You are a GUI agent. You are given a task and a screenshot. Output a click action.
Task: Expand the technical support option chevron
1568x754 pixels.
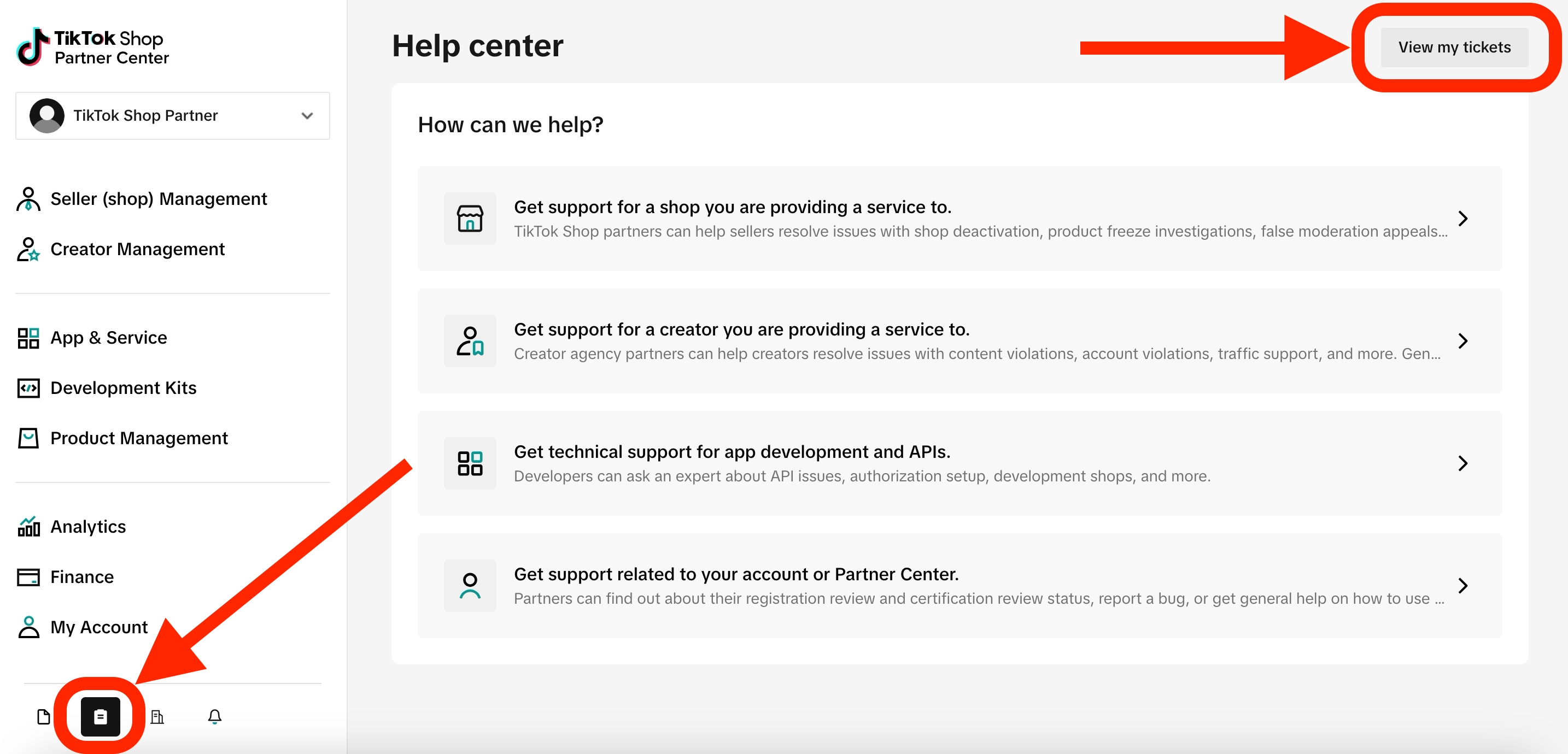click(1462, 463)
